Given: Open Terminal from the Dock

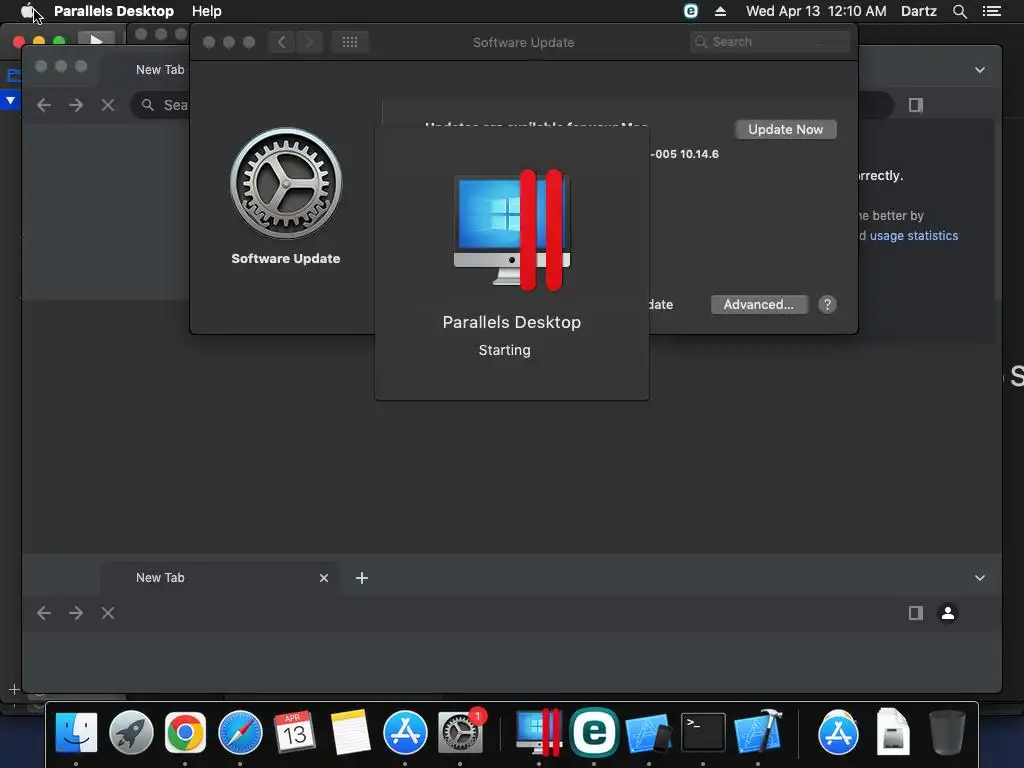Looking at the screenshot, I should 703,732.
